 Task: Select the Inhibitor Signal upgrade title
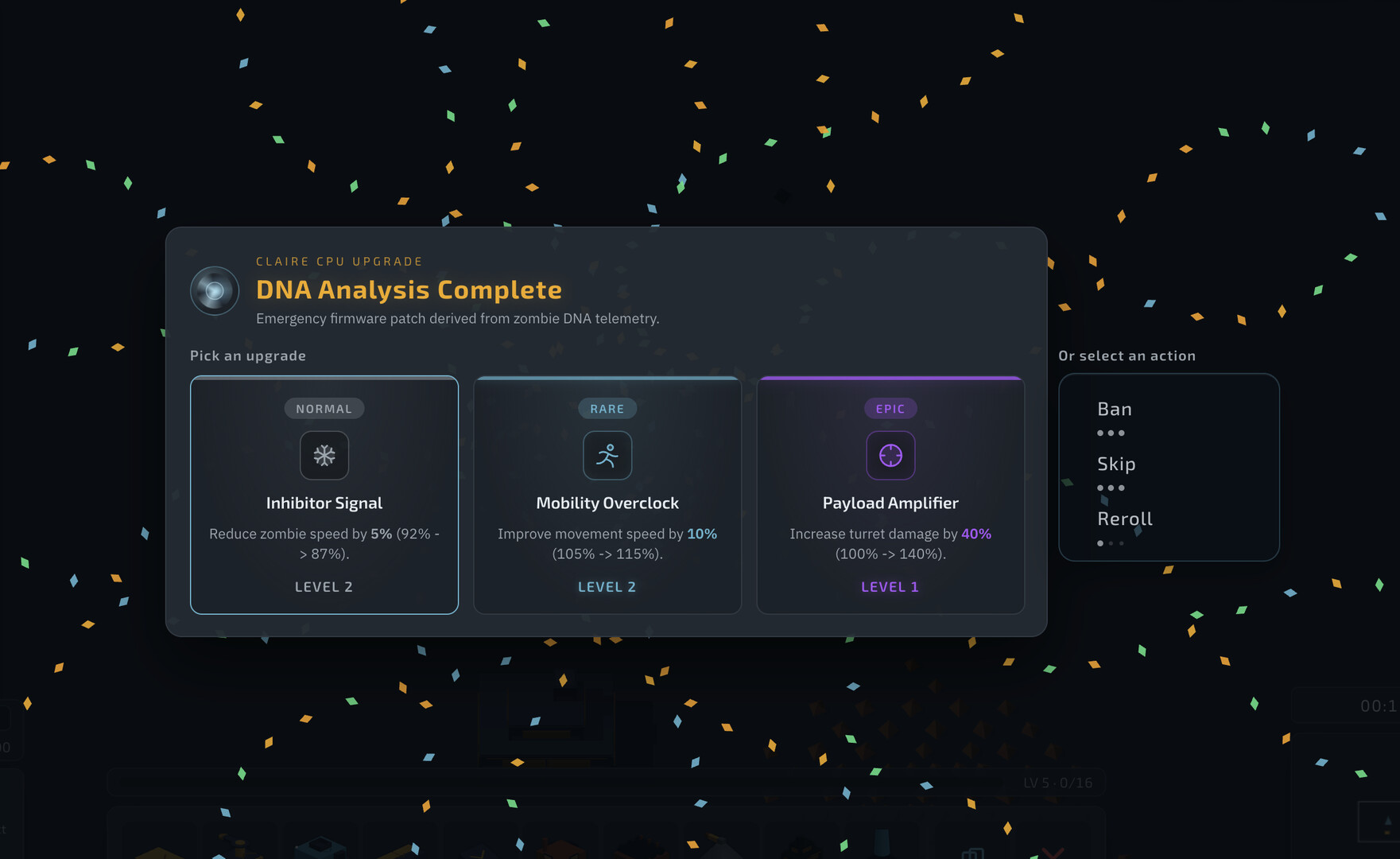(324, 503)
